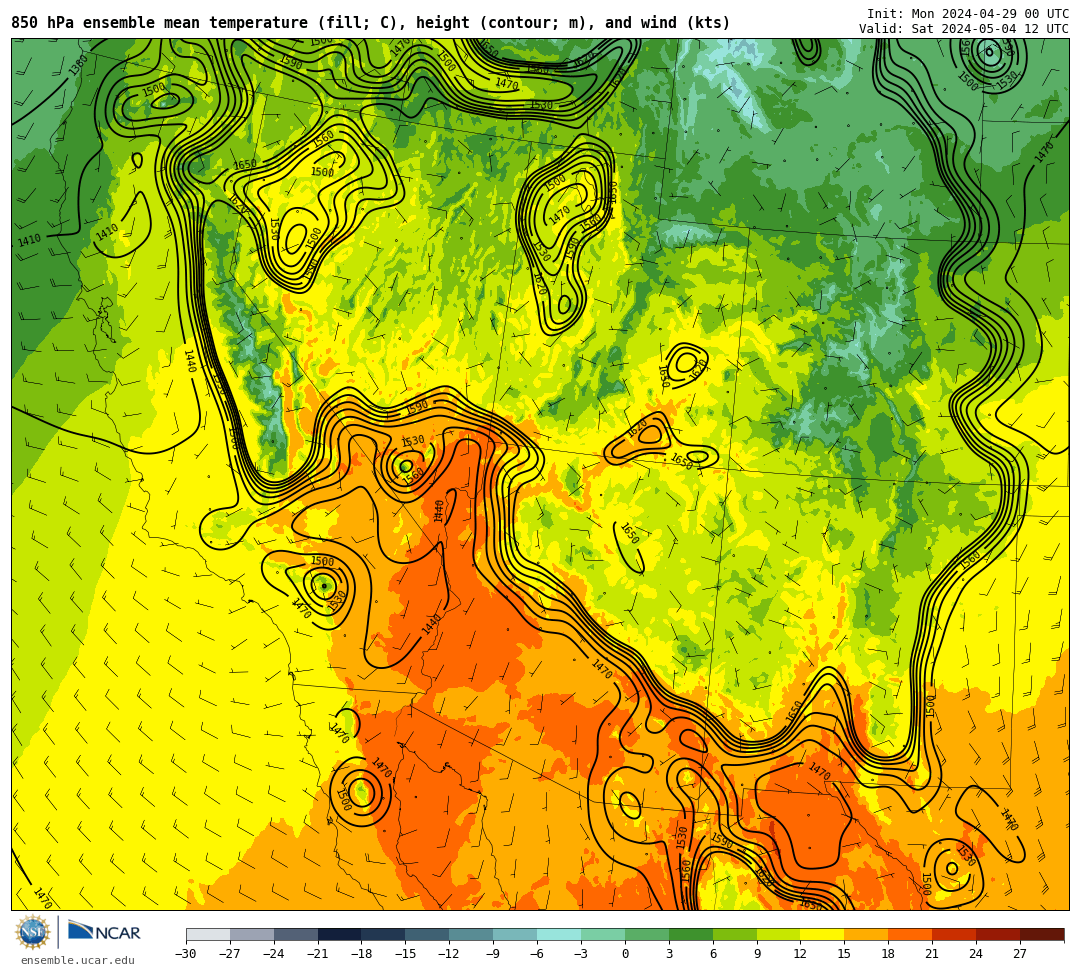Pick the aqua -6 to -3 colorbar swatch

[559, 934]
